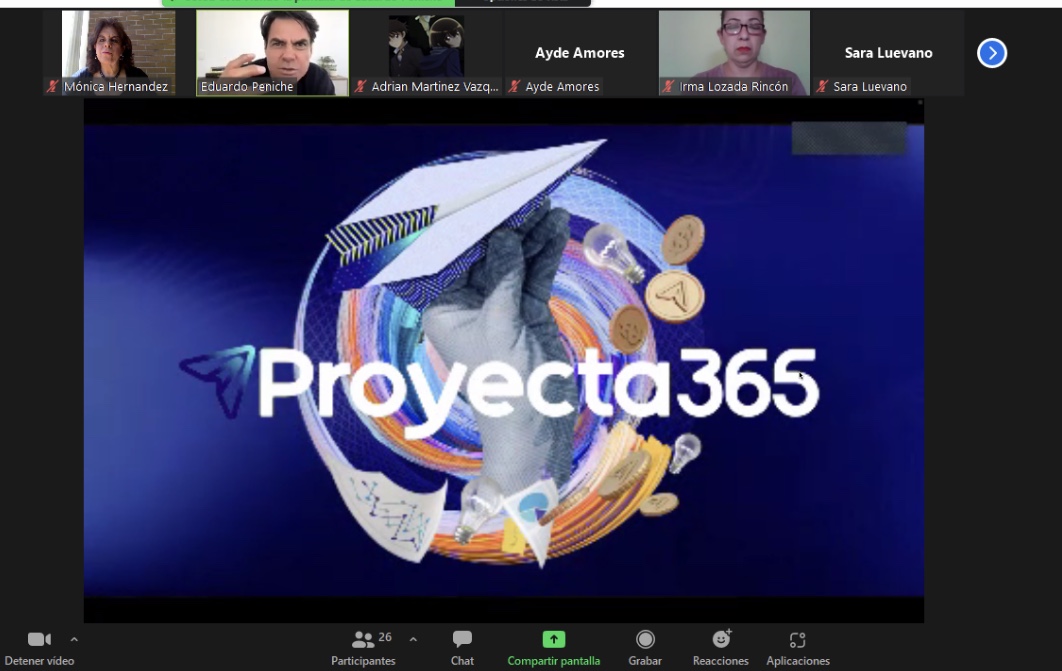
Task: Click the Proyecta365 paper plane logo
Action: 218,381
